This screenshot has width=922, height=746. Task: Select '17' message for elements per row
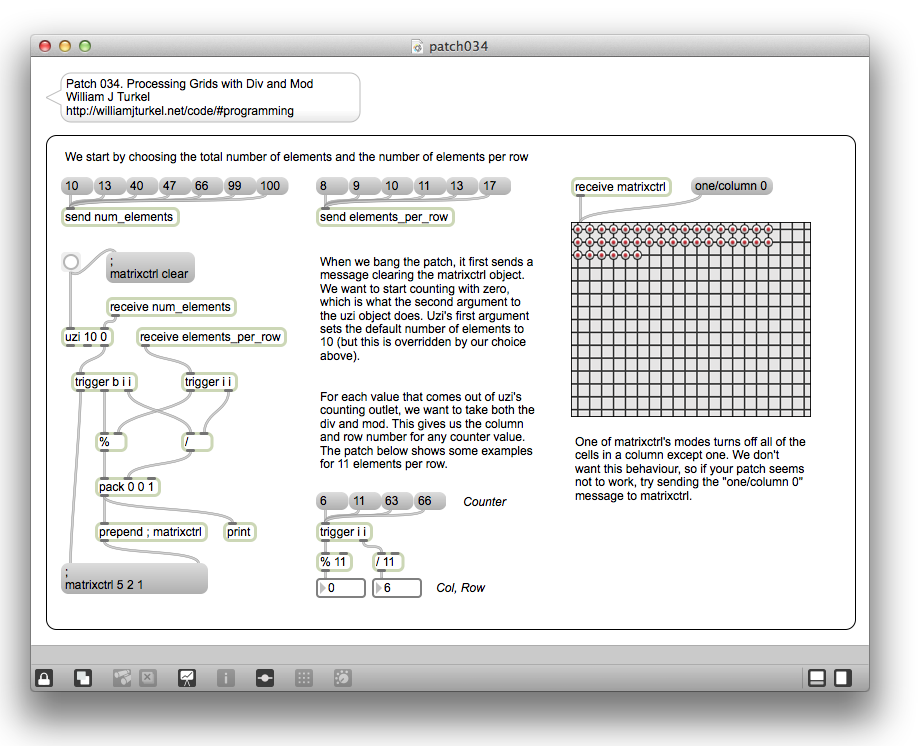(492, 186)
